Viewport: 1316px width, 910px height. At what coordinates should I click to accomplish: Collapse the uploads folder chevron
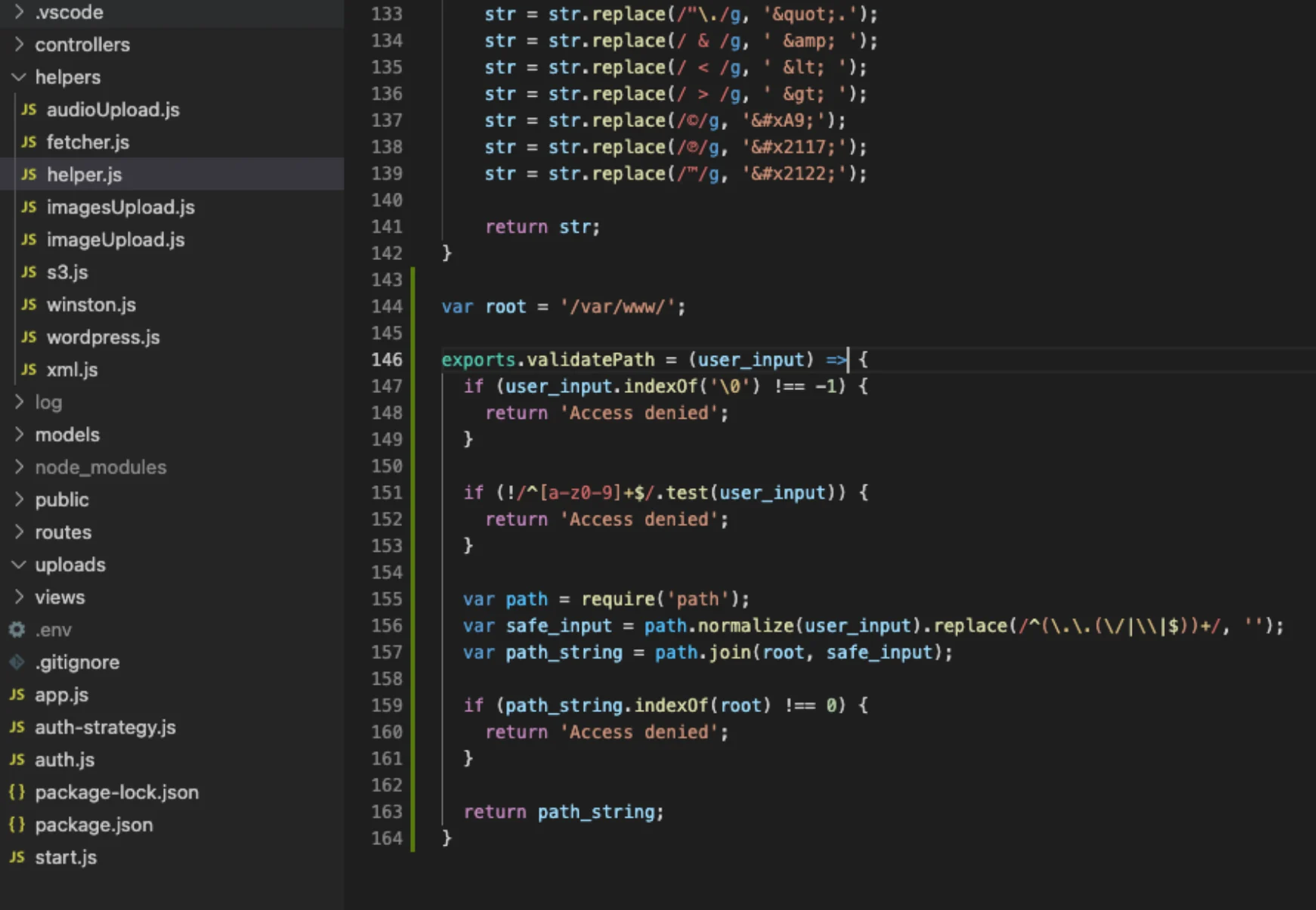coord(19,565)
